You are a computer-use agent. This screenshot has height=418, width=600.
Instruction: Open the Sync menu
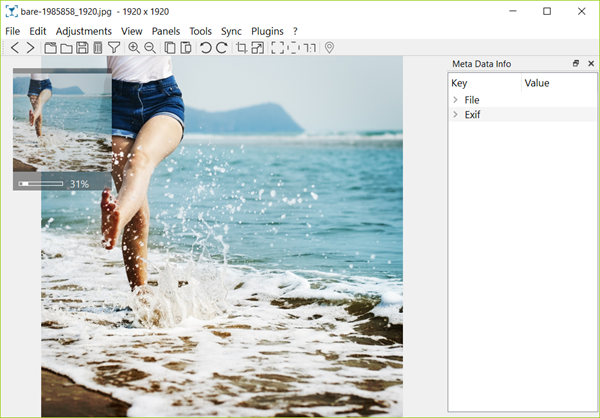tap(231, 31)
